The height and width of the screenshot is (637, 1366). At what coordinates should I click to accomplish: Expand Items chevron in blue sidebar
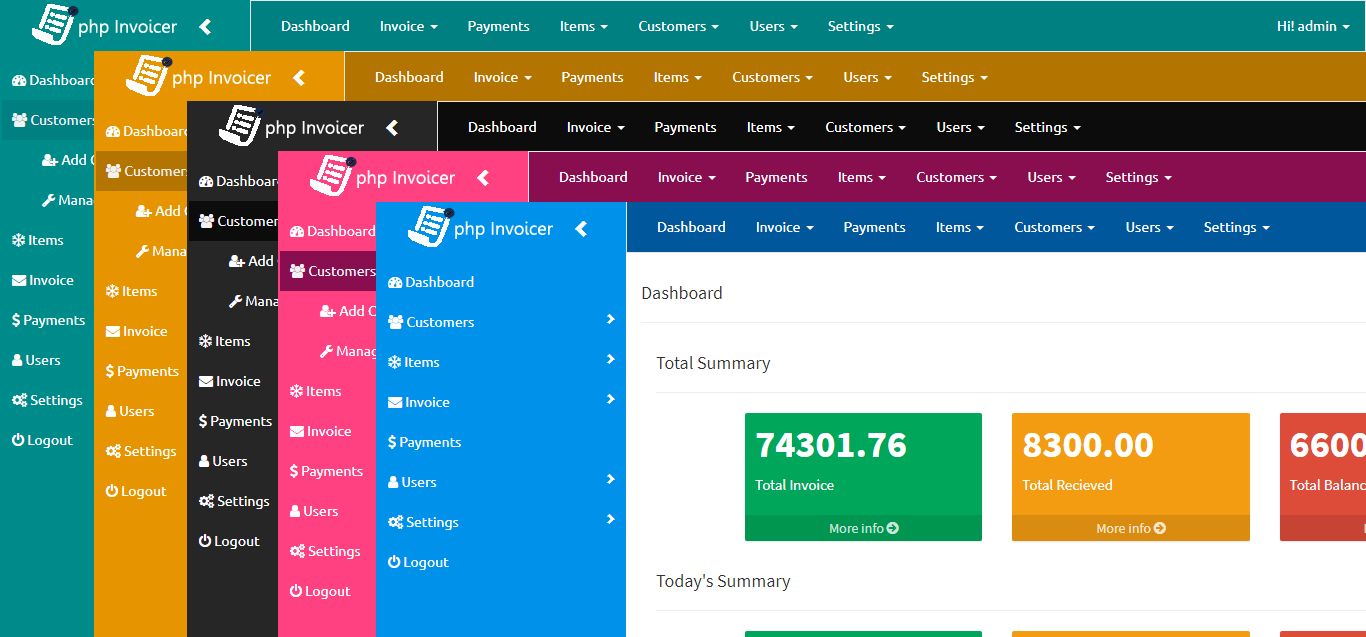[x=610, y=359]
